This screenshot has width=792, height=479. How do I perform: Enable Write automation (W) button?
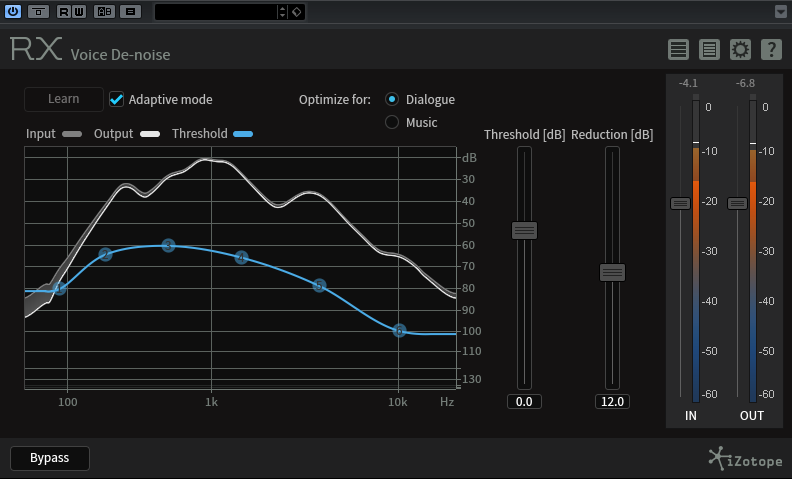click(79, 11)
